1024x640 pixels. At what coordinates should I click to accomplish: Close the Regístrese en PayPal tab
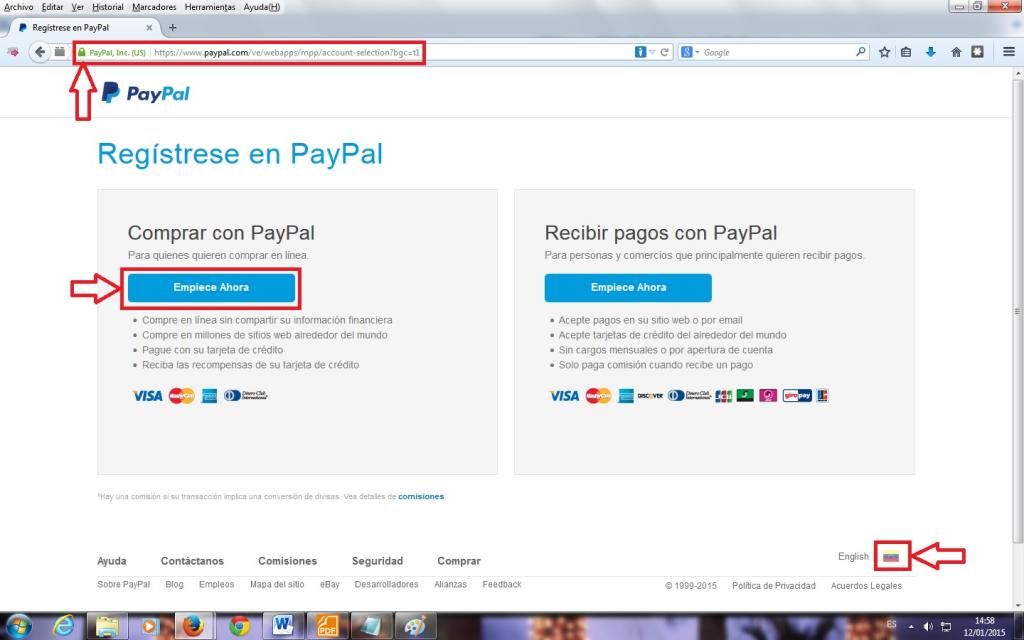pos(149,28)
